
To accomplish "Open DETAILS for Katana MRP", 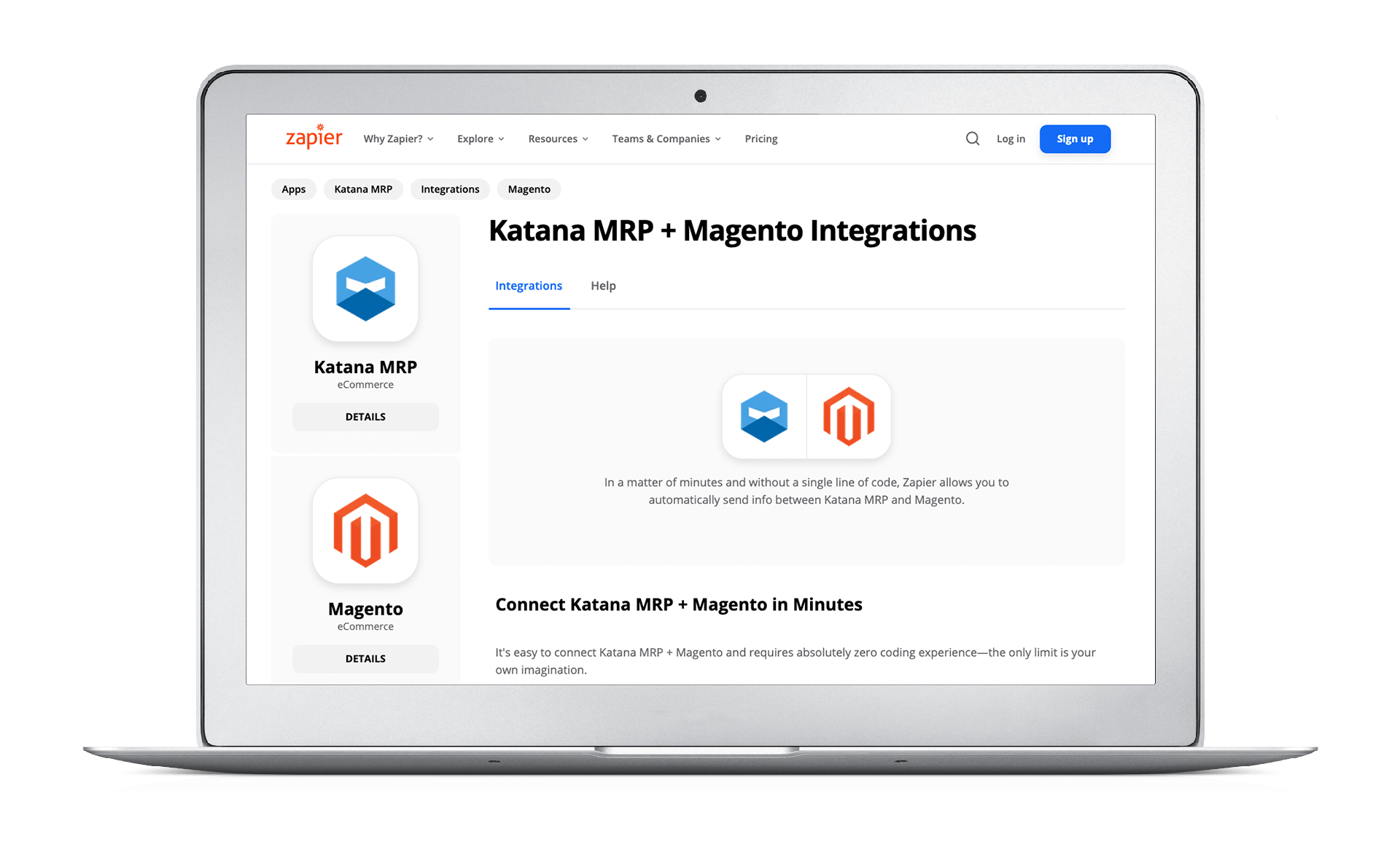I will [365, 416].
